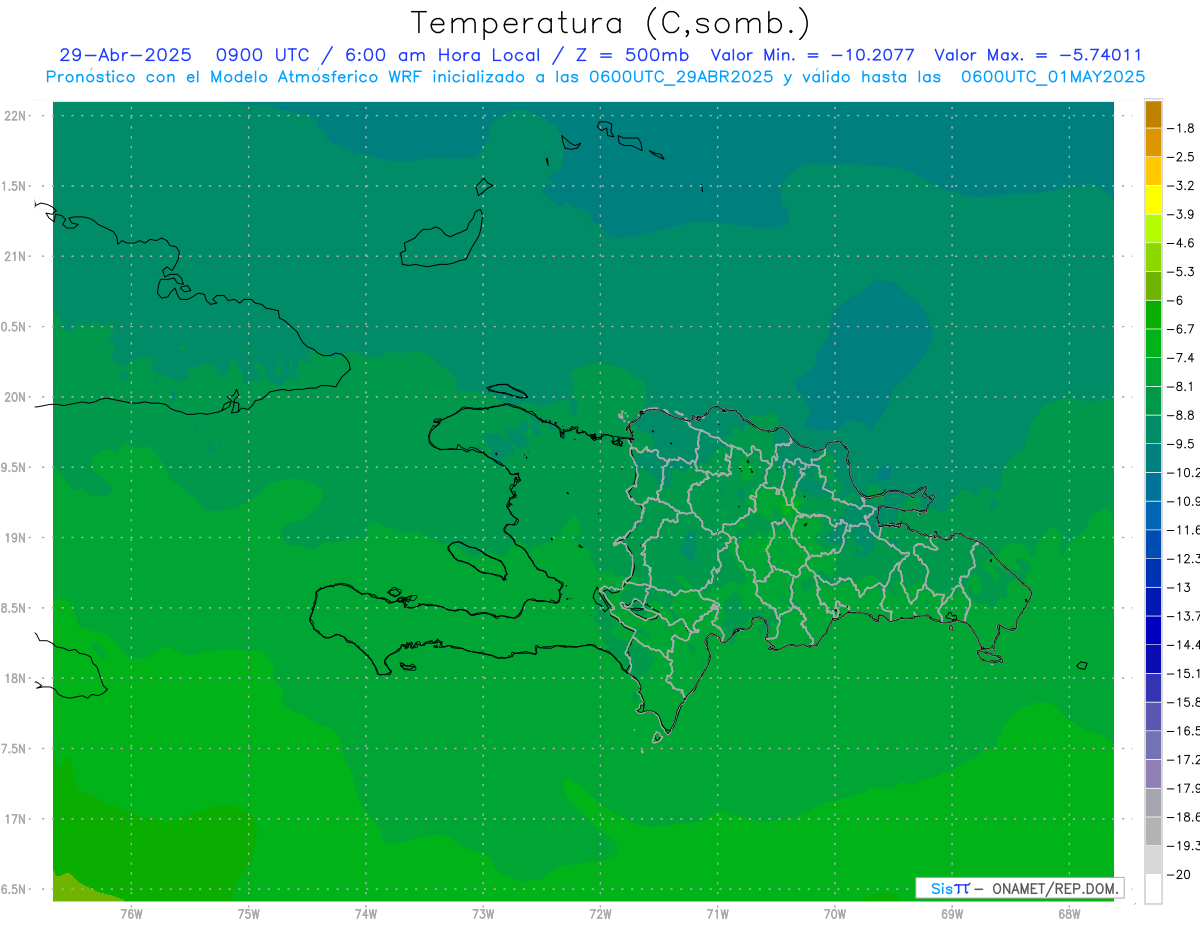Image resolution: width=1200 pixels, height=927 pixels.
Task: Click the "19N" latitude axis label
Action: point(15,538)
